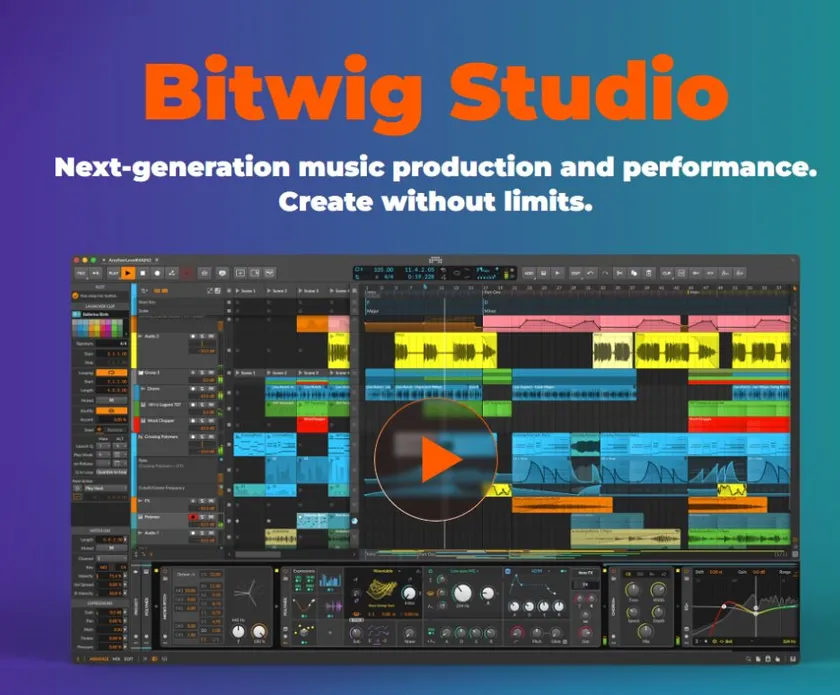Screen dimensions: 840x695
Task: Open the Play Next action dropdown
Action: pyautogui.click(x=106, y=488)
